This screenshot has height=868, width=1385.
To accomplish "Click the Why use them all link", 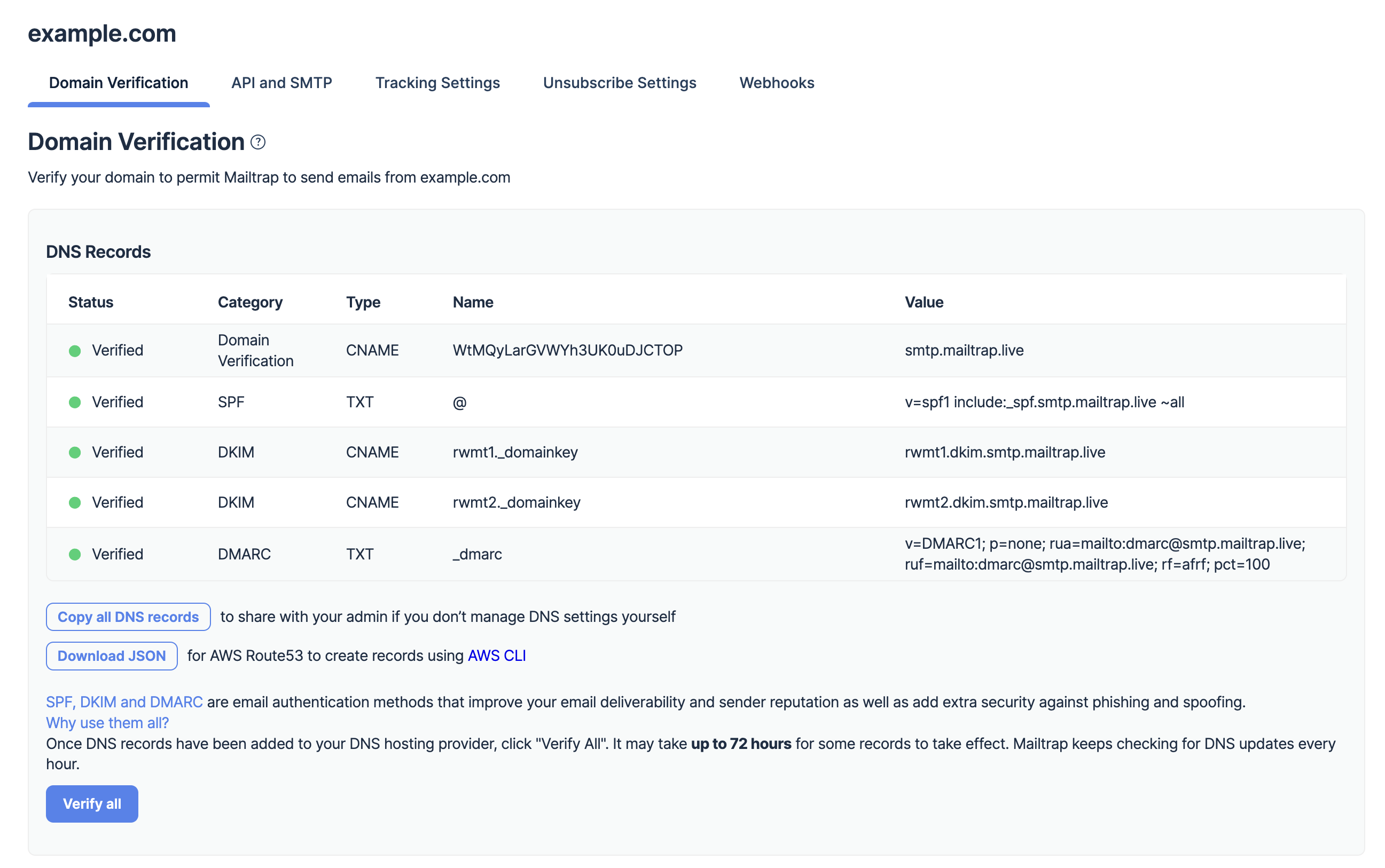I will point(108,722).
